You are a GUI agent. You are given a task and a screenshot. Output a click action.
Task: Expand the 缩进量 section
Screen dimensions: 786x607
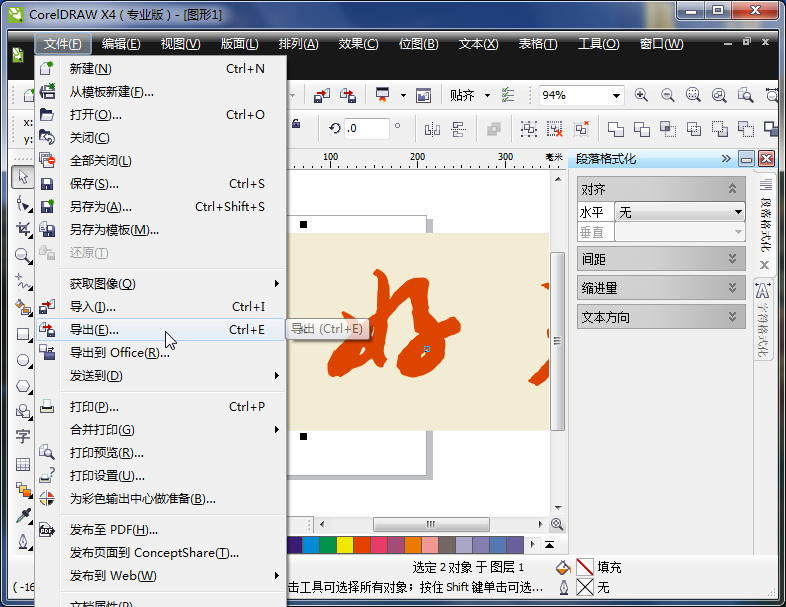[732, 288]
